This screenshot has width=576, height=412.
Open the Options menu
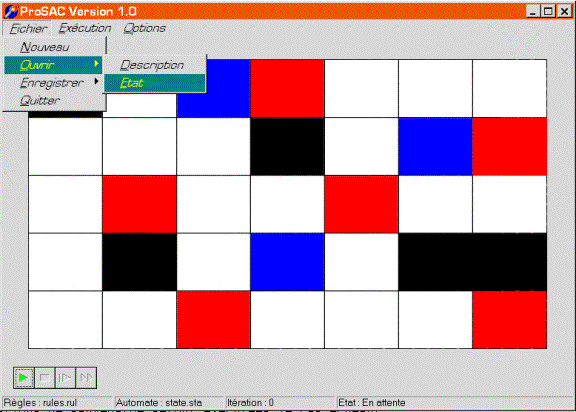[x=144, y=28]
